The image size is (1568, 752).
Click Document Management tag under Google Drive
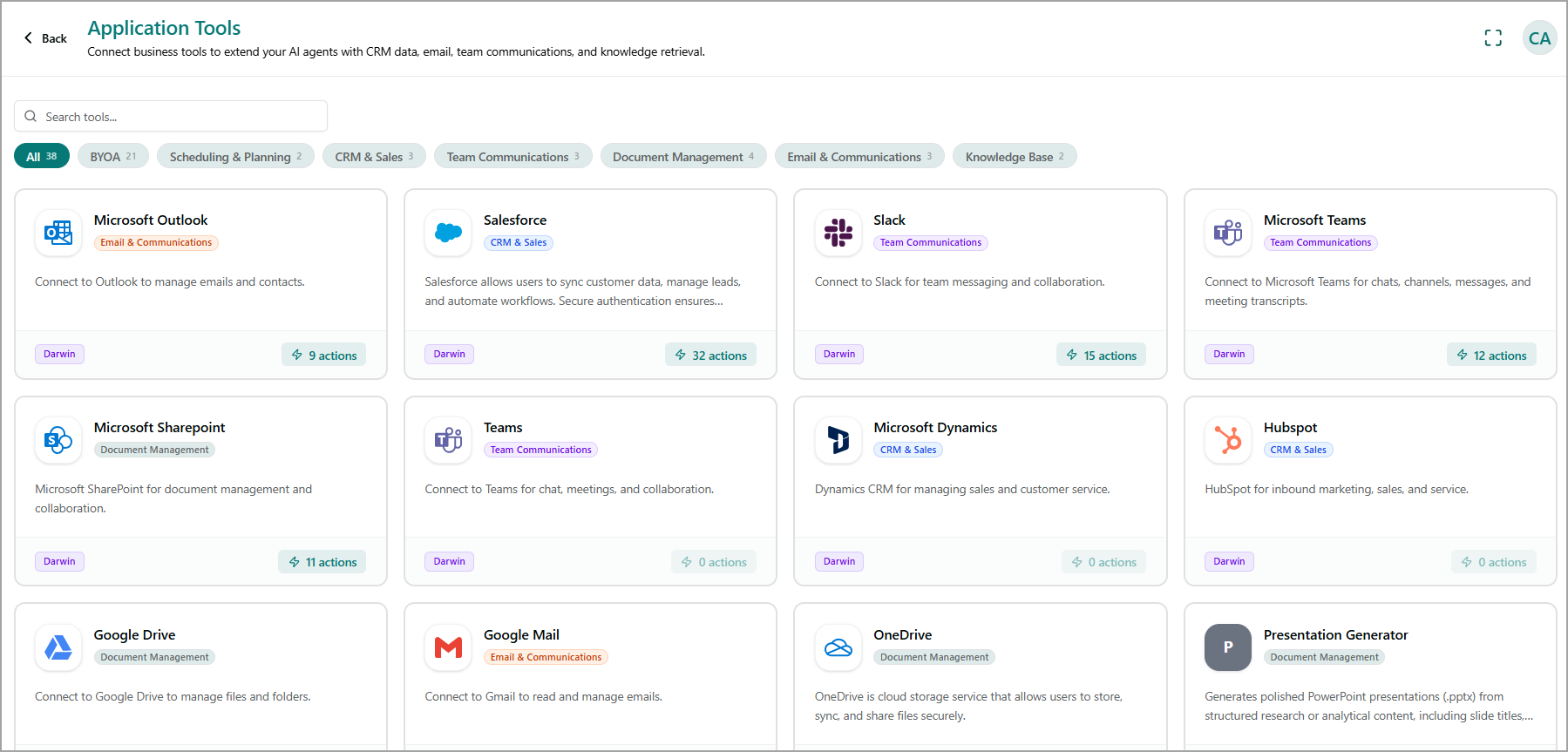(x=154, y=658)
